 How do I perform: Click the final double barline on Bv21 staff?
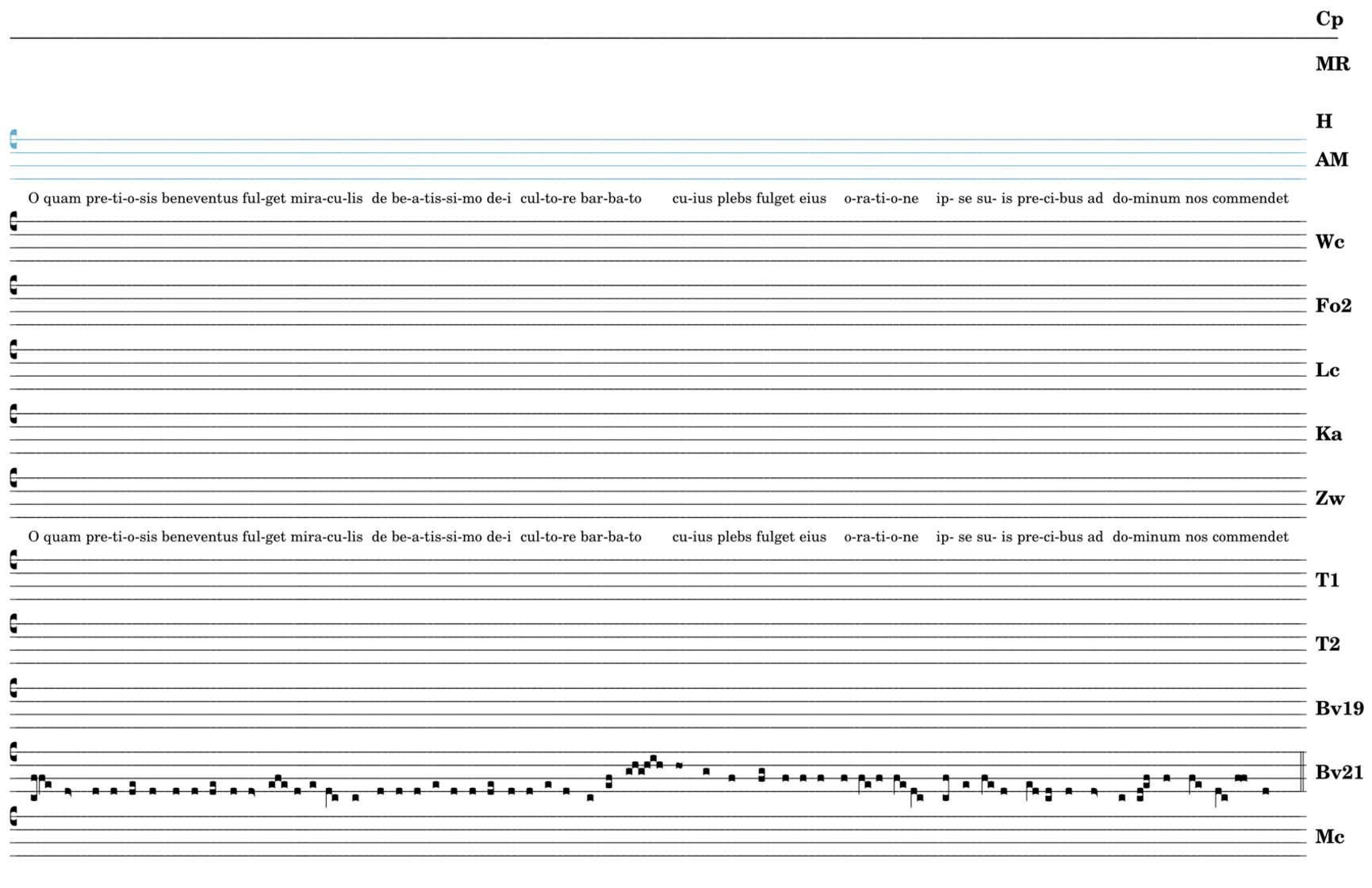[x=1302, y=771]
